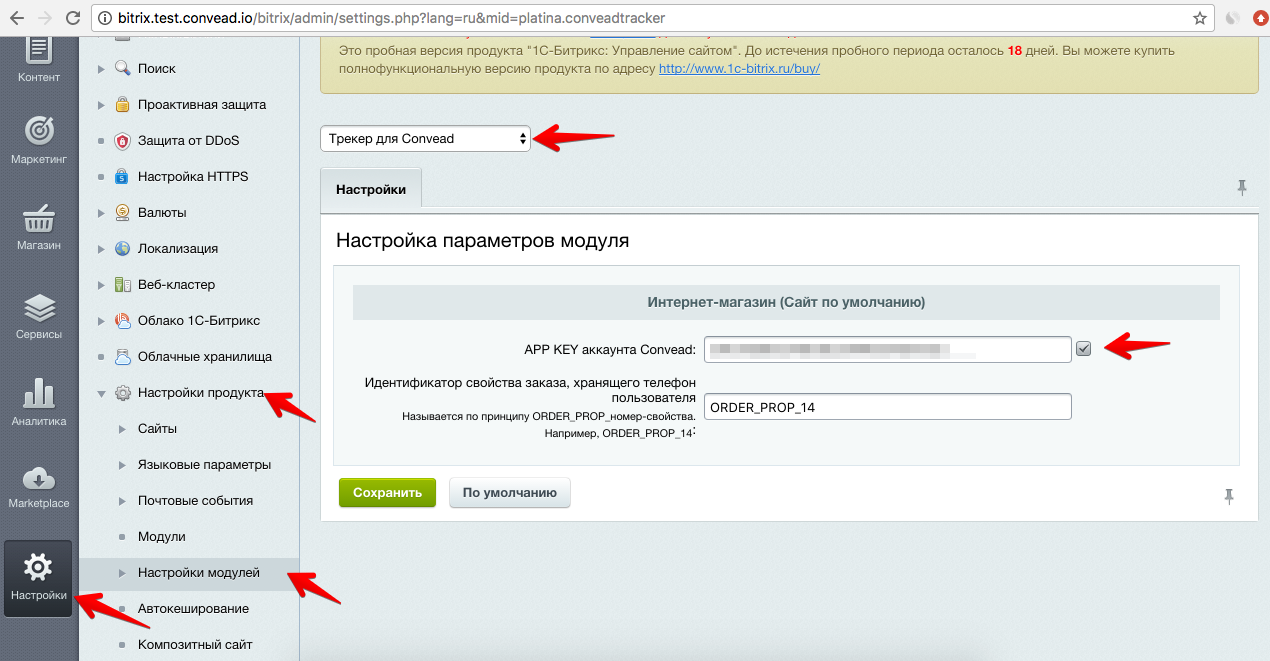Image resolution: width=1270 pixels, height=661 pixels.
Task: Expand the Проактивная защита node
Action: pos(101,105)
